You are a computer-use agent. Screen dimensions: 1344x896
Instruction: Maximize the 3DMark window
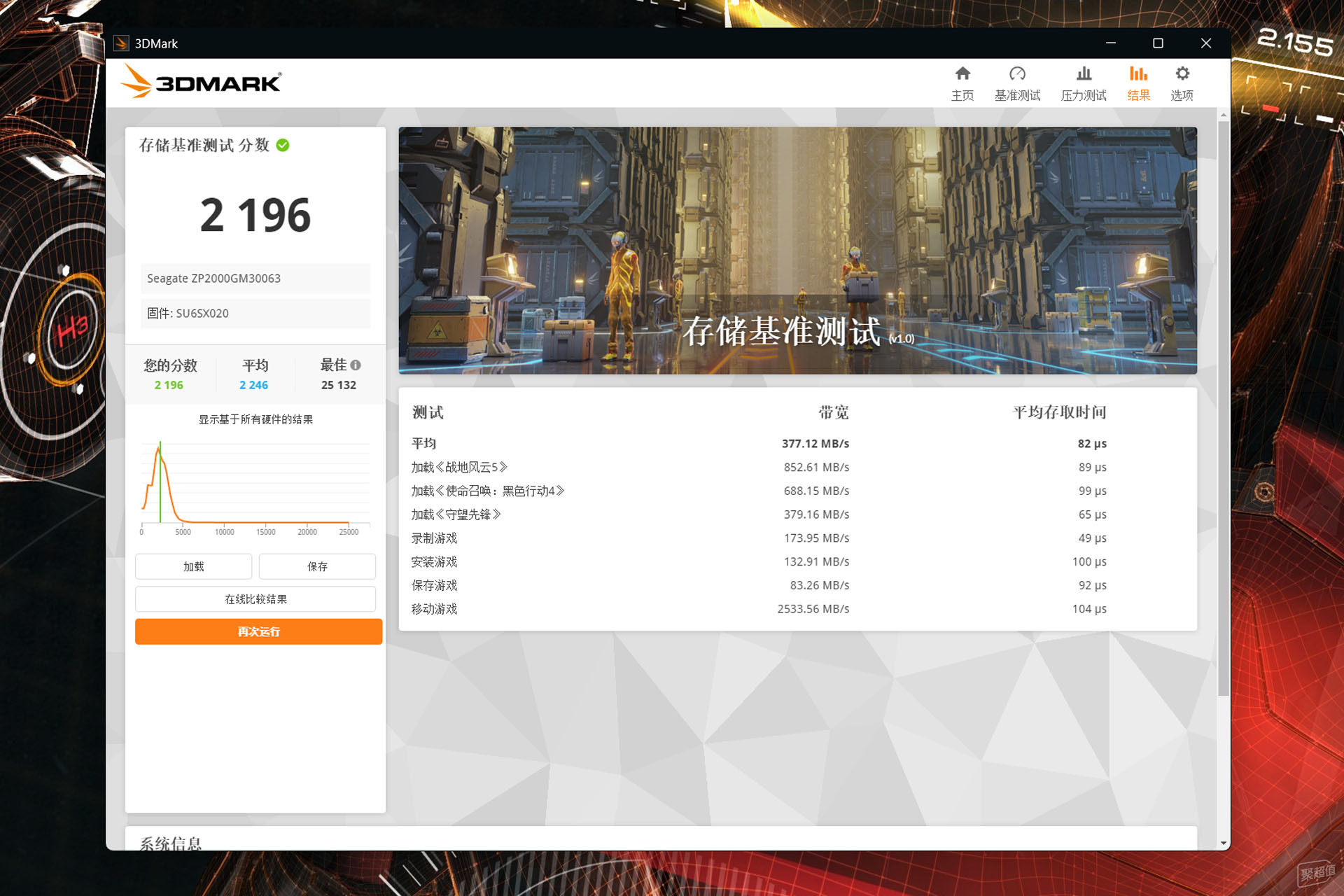coord(1158,43)
